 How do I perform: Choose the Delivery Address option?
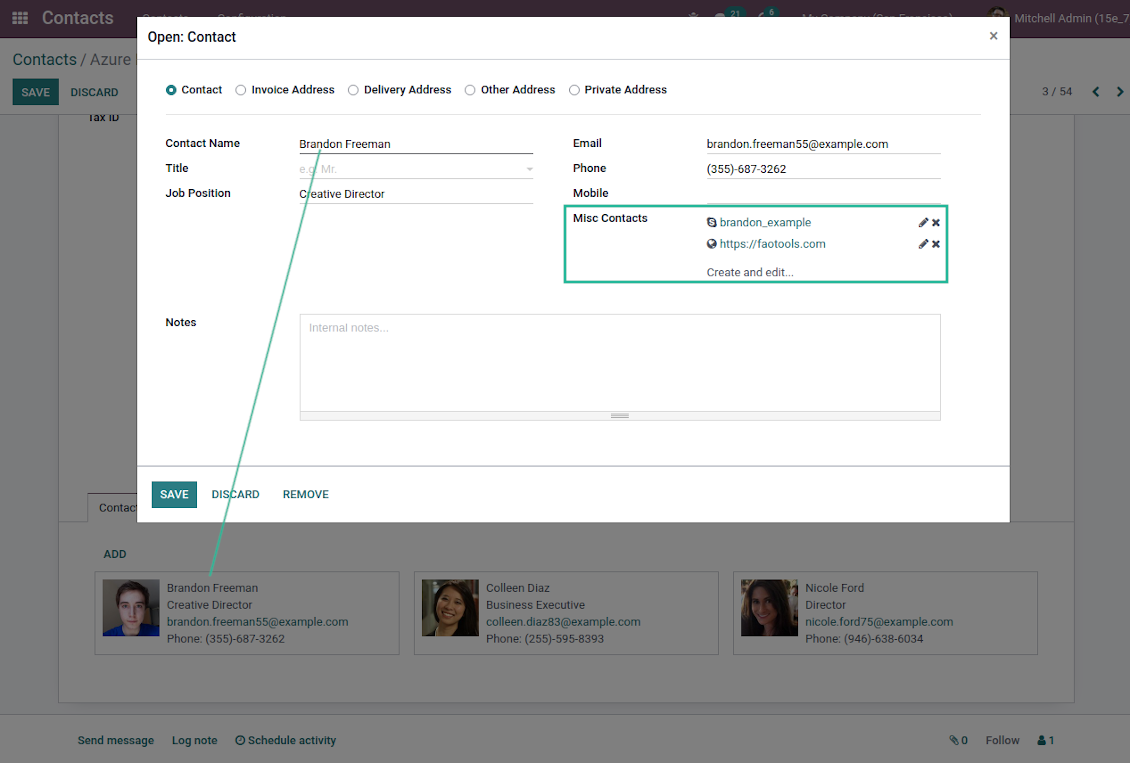coord(353,90)
